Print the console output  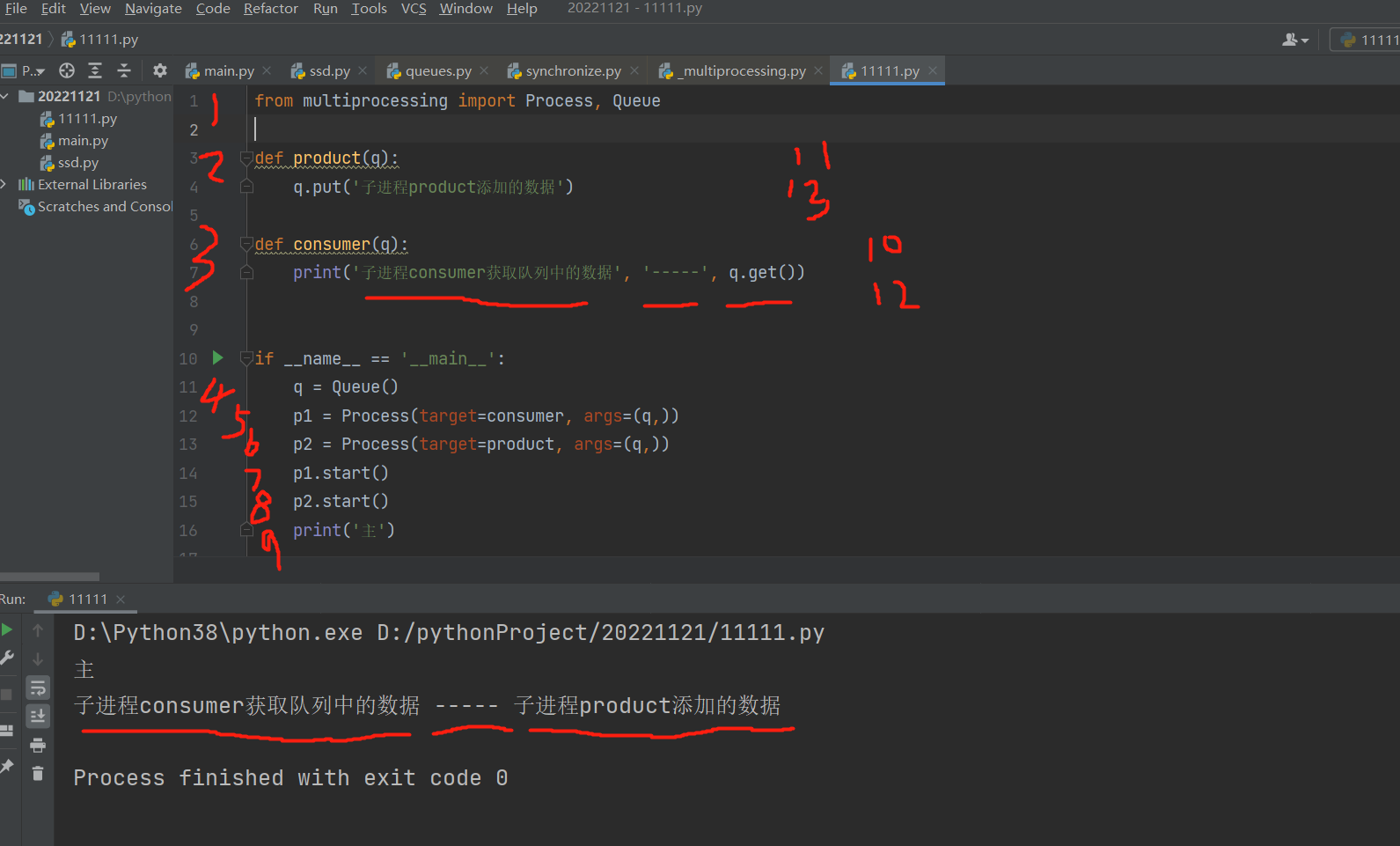[x=38, y=745]
